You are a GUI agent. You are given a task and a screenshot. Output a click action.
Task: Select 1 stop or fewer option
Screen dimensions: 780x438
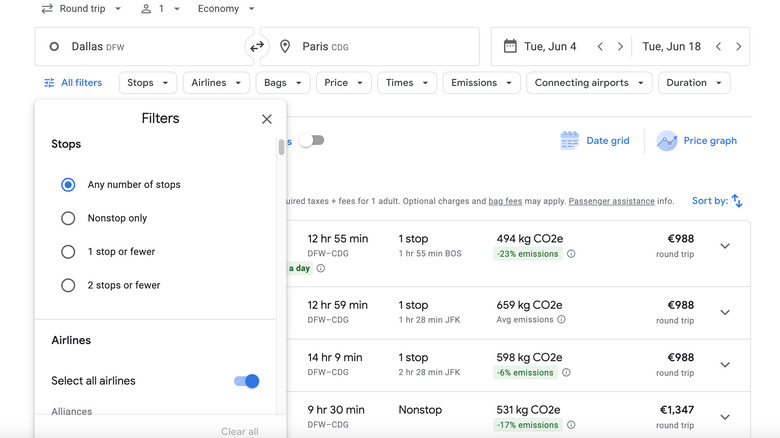tap(68, 252)
